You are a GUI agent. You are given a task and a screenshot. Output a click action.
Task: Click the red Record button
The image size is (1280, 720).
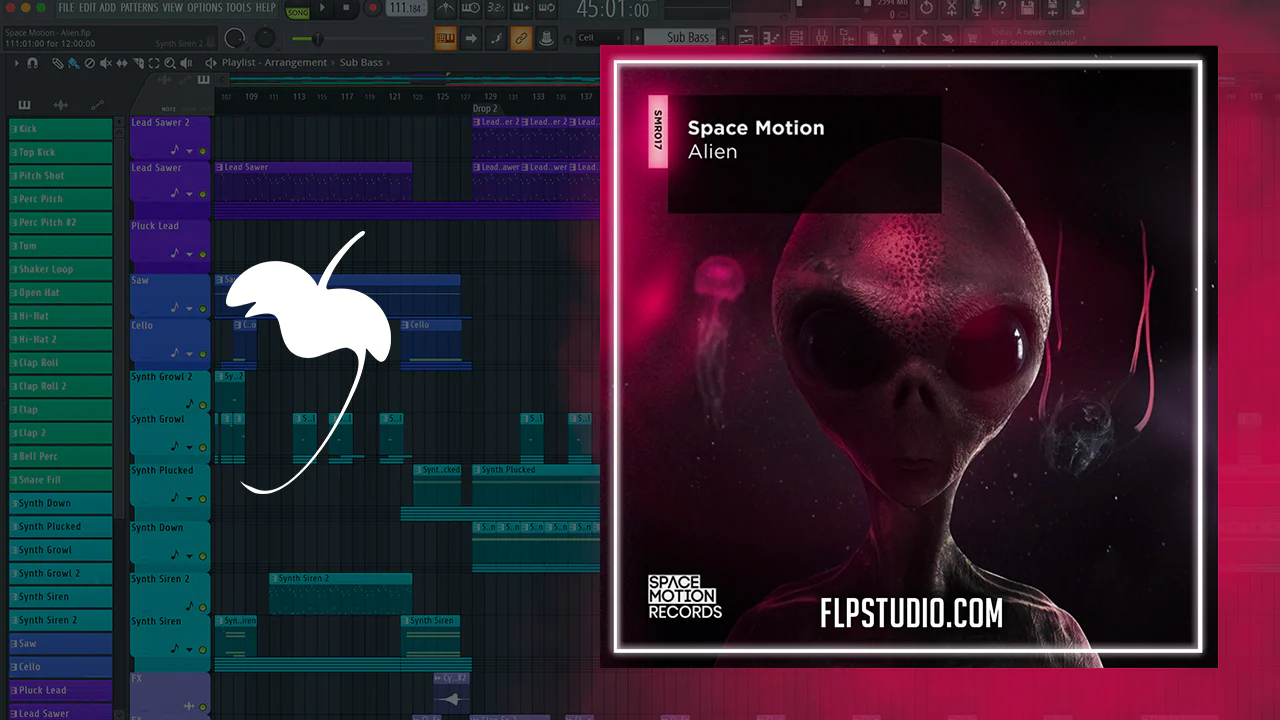click(x=372, y=9)
